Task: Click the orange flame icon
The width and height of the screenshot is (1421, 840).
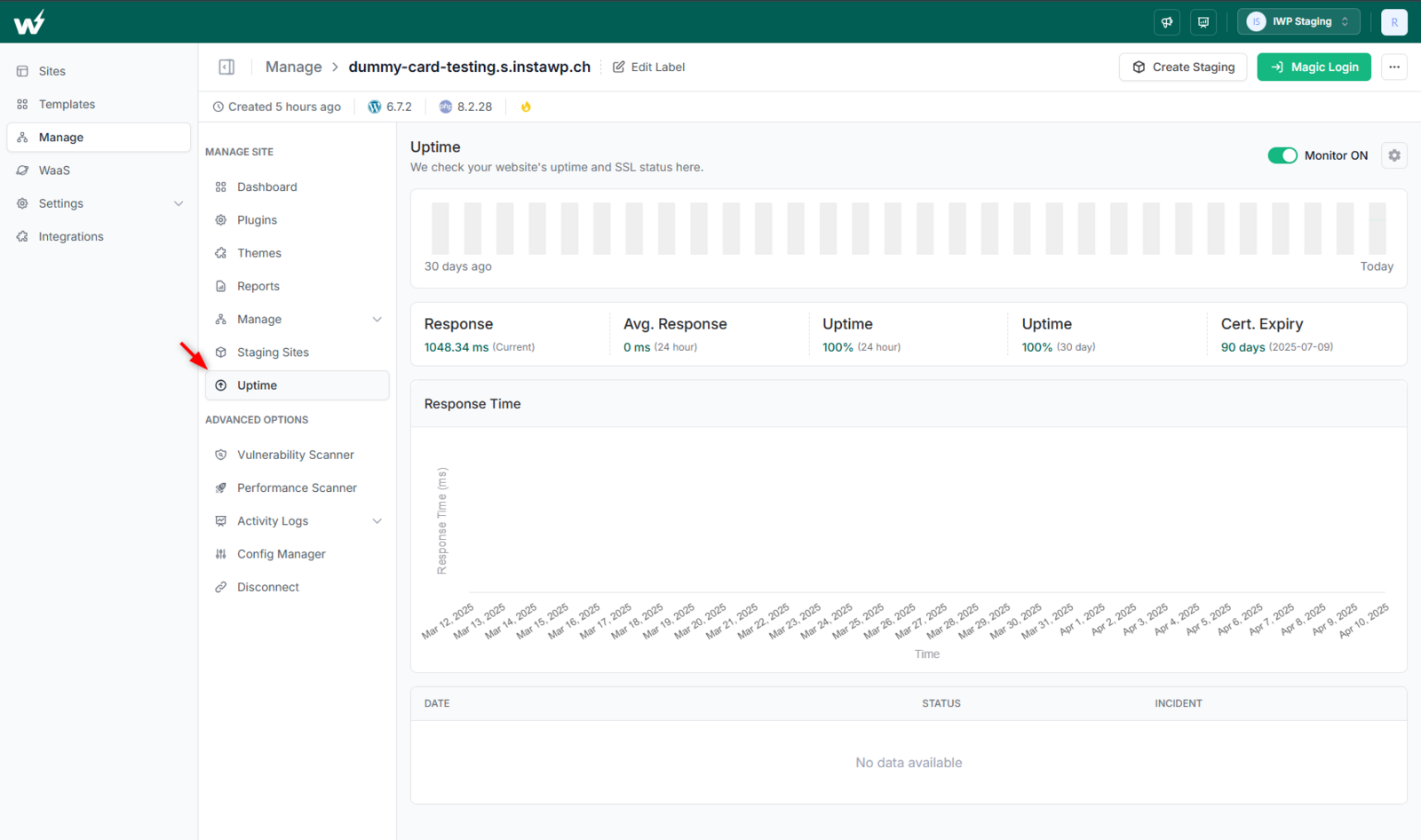Action: coord(526,107)
